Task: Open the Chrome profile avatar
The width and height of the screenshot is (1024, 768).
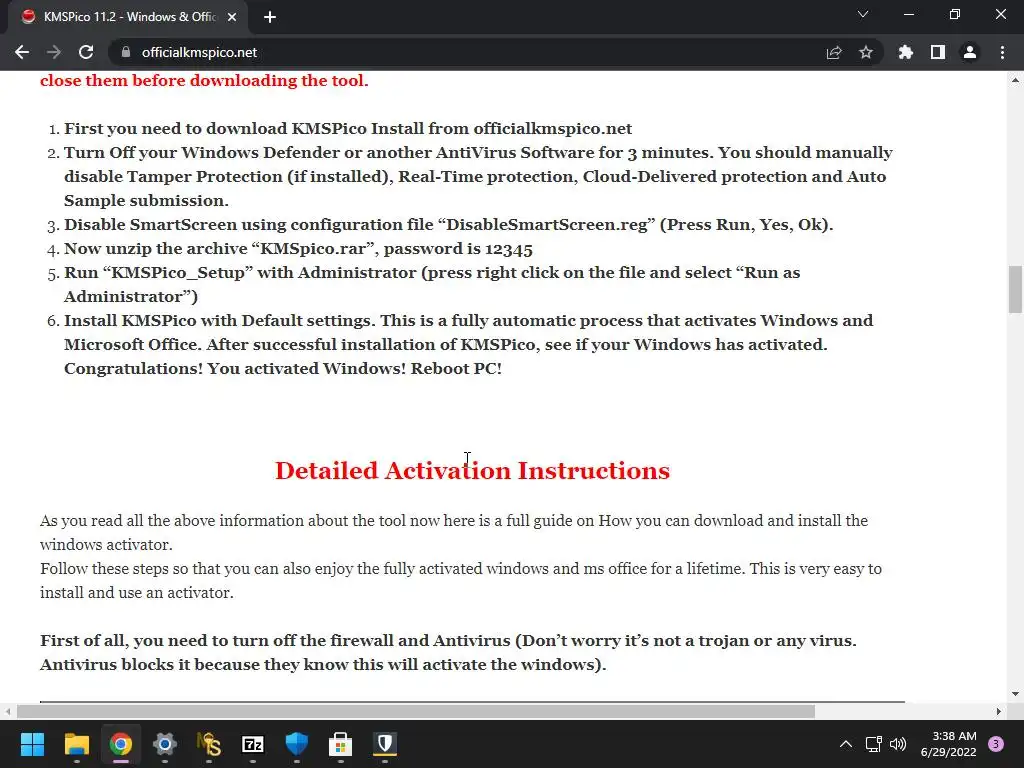Action: click(x=970, y=52)
